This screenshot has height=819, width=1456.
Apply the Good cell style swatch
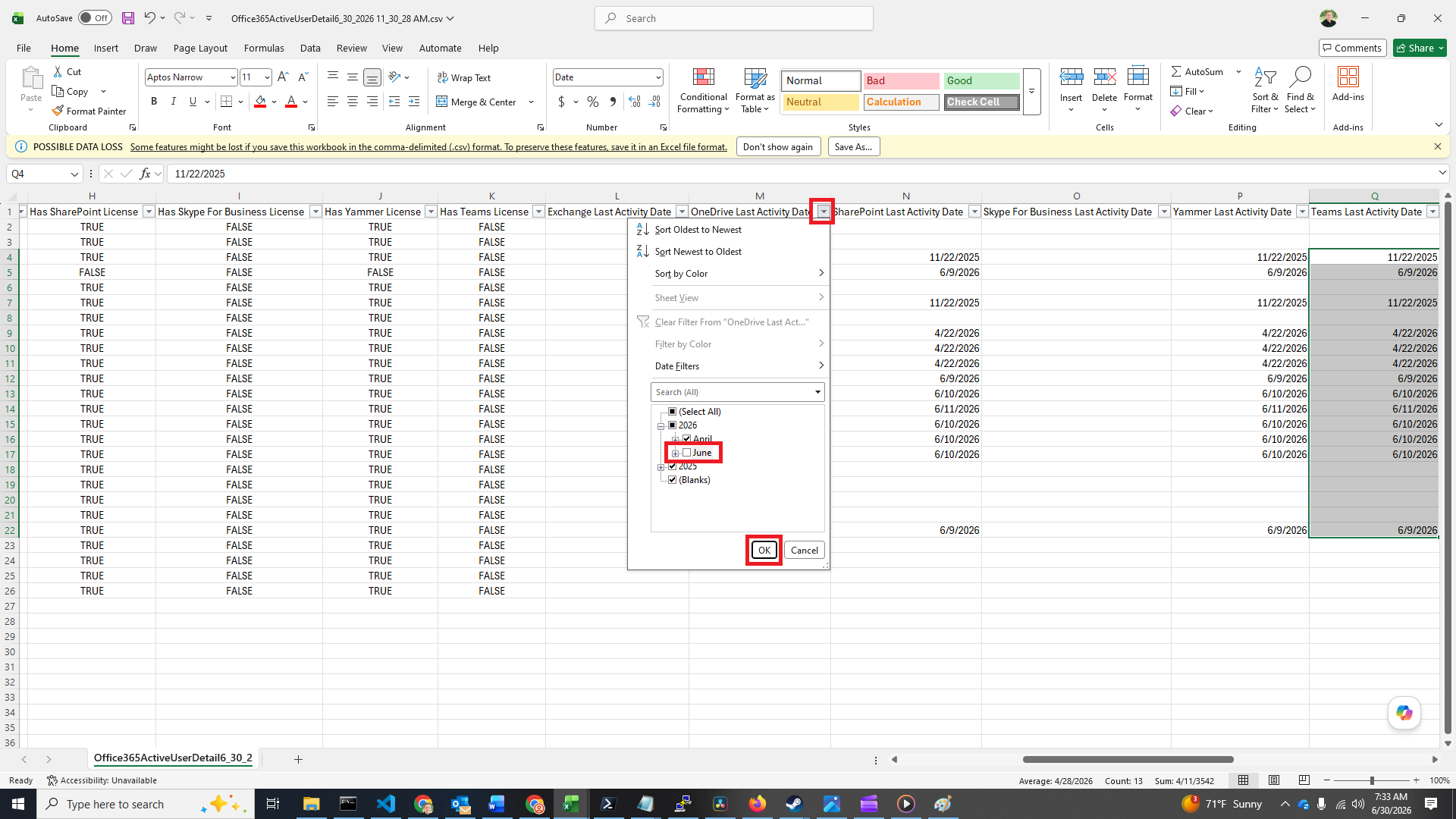981,80
